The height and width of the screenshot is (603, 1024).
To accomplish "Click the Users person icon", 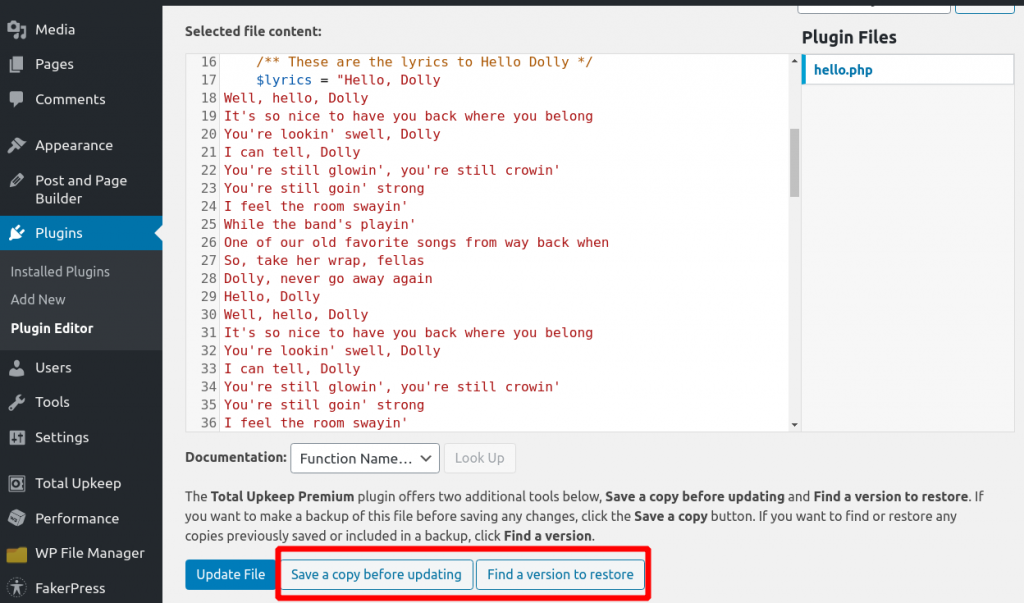I will tap(17, 368).
